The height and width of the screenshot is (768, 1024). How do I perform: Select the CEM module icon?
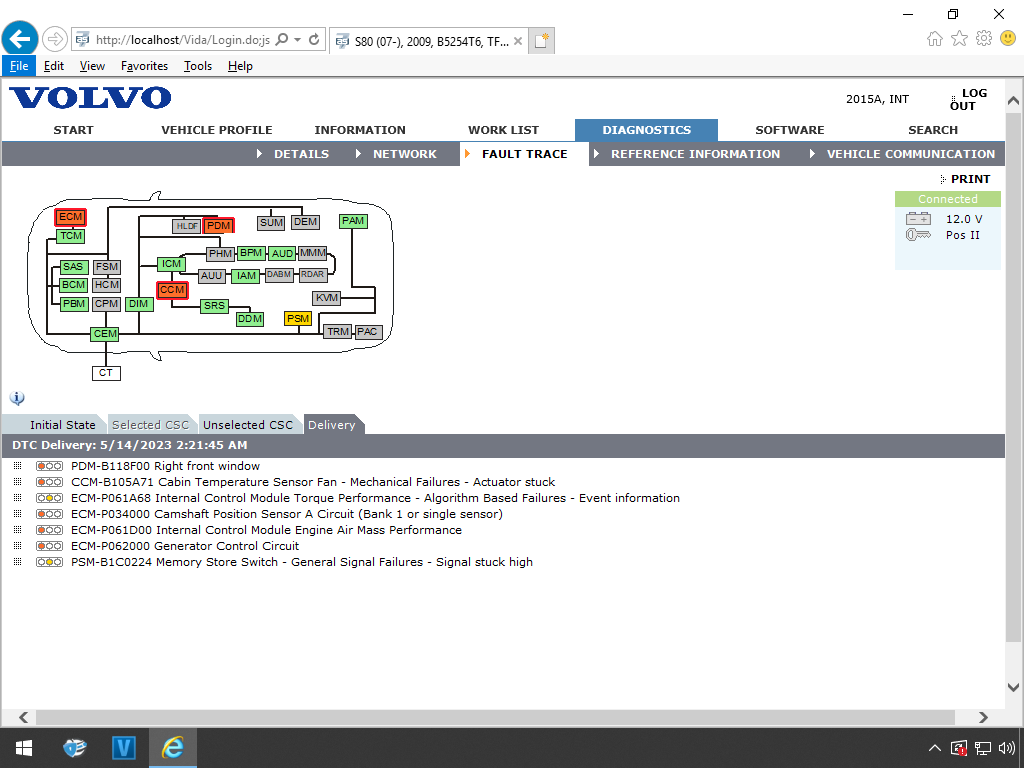105,333
